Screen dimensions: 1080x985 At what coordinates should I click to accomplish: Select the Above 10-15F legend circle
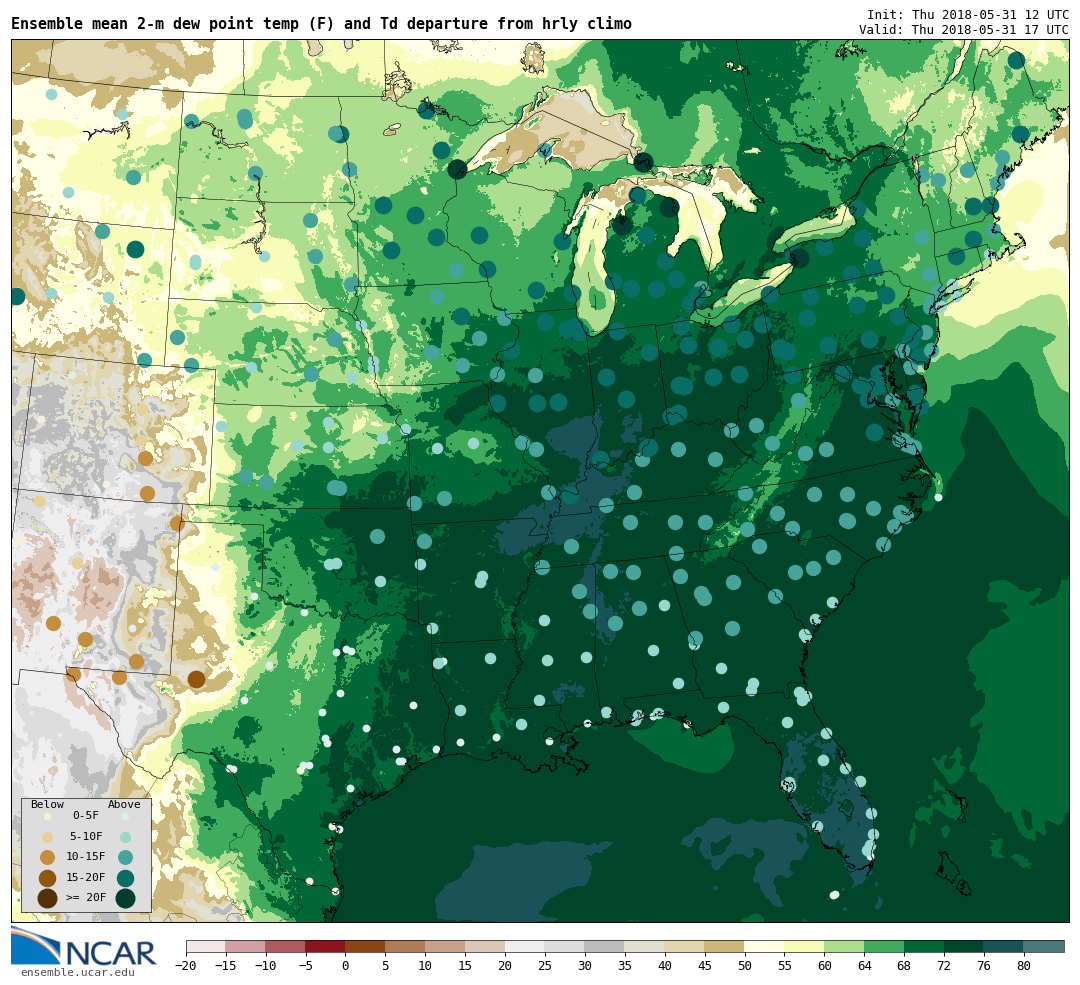[x=125, y=857]
